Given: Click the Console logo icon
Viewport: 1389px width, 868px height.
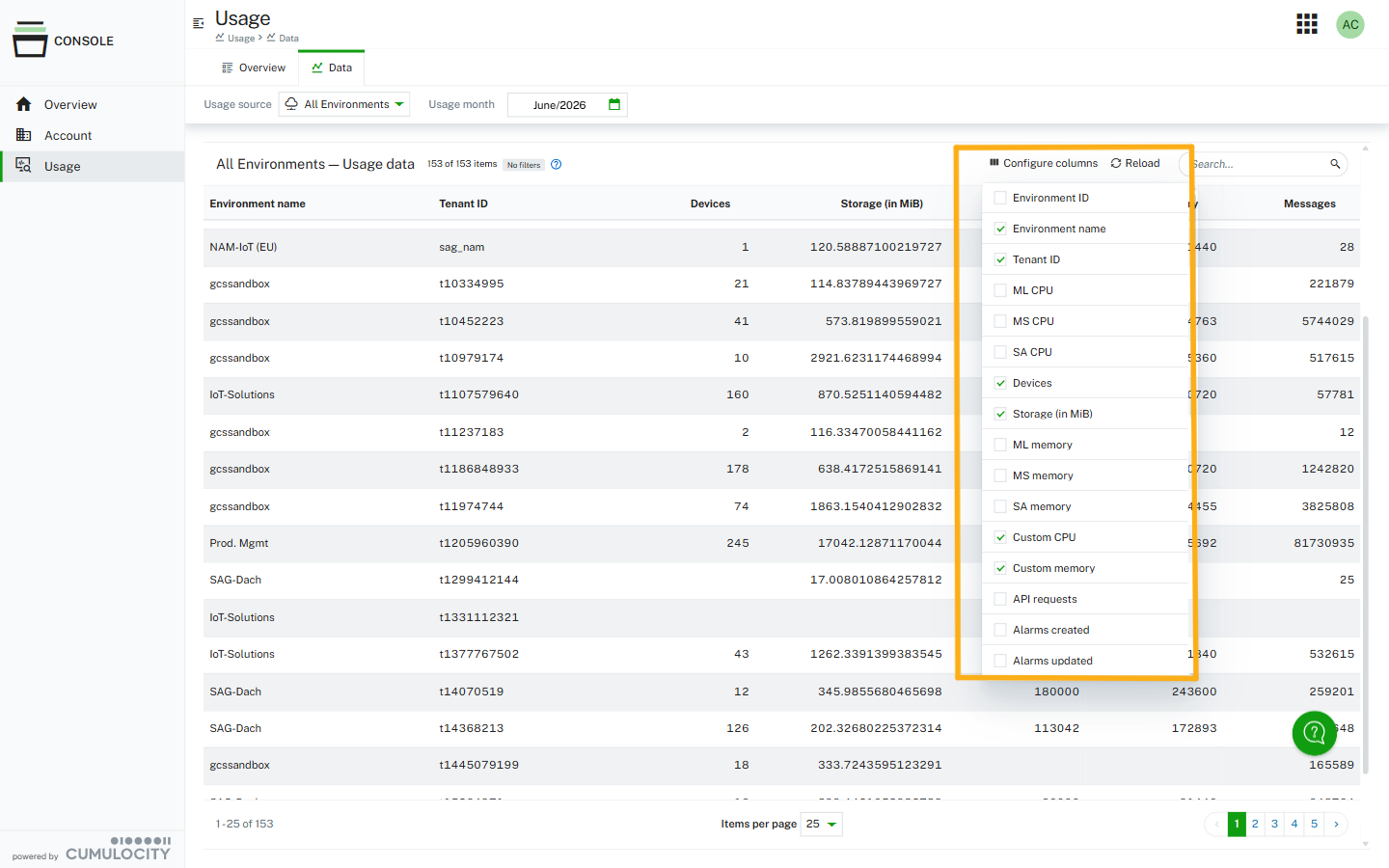Looking at the screenshot, I should (x=30, y=40).
